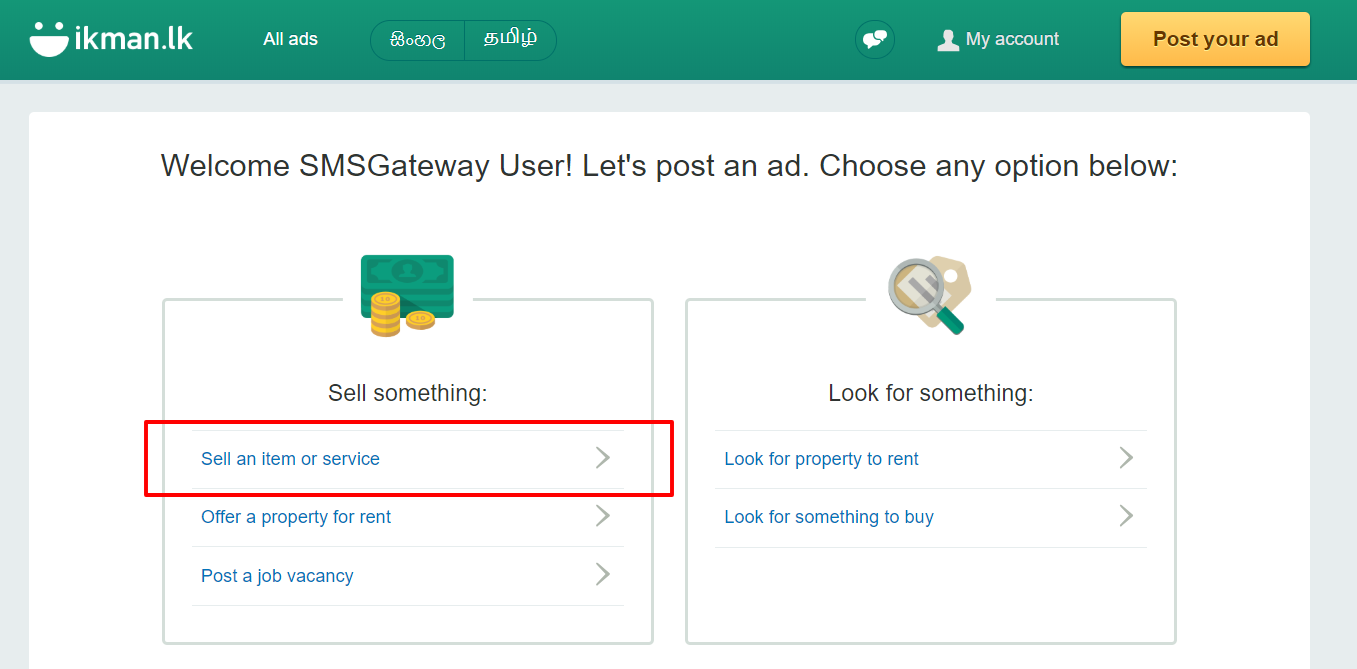Click the money and coins illustration
The image size is (1357, 669).
(408, 295)
